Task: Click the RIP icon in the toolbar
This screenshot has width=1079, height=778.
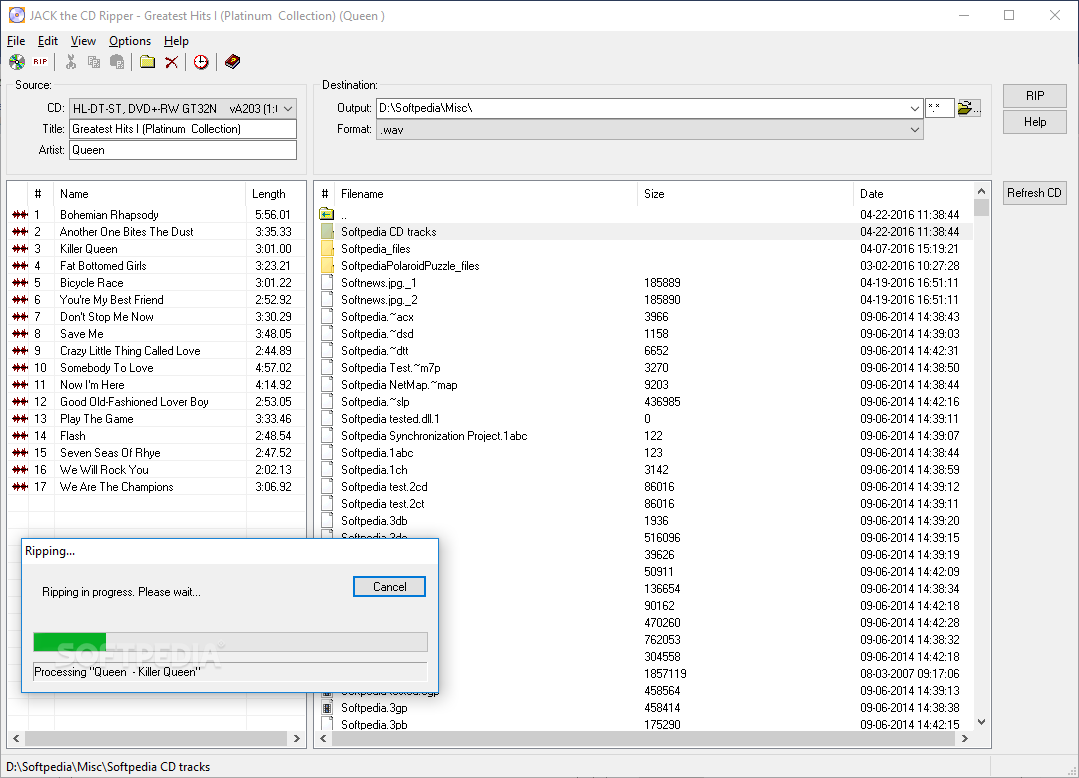Action: click(41, 62)
